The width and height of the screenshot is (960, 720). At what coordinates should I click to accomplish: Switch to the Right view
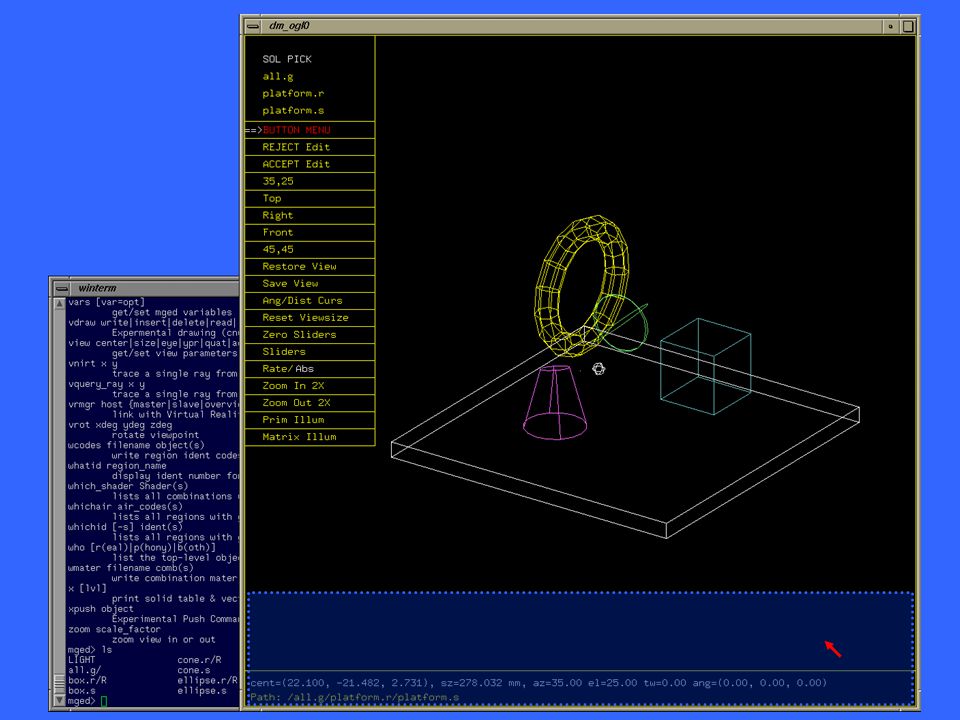310,216
